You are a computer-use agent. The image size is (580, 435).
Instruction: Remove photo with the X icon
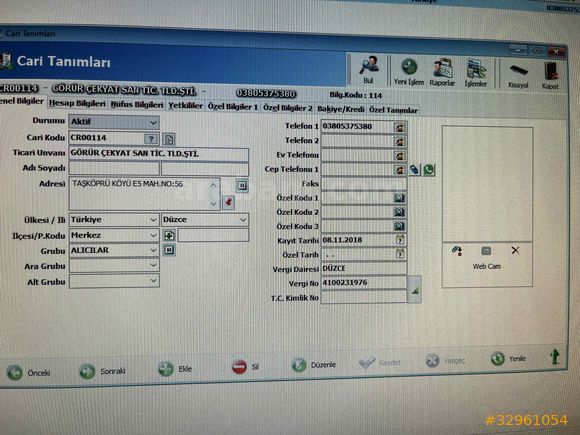pos(515,250)
